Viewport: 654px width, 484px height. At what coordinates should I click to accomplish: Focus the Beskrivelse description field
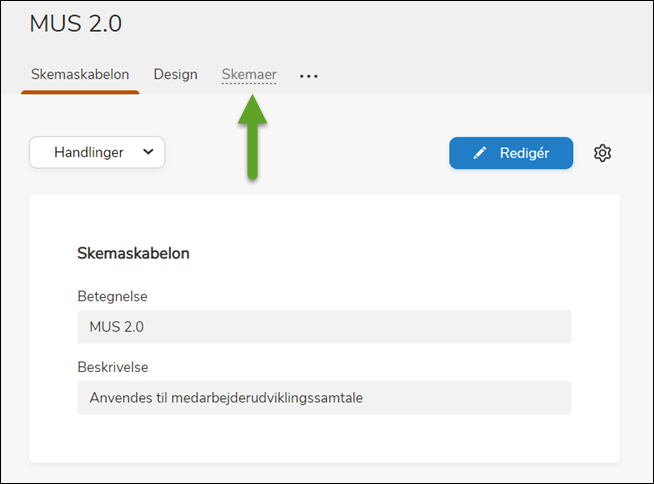[324, 397]
